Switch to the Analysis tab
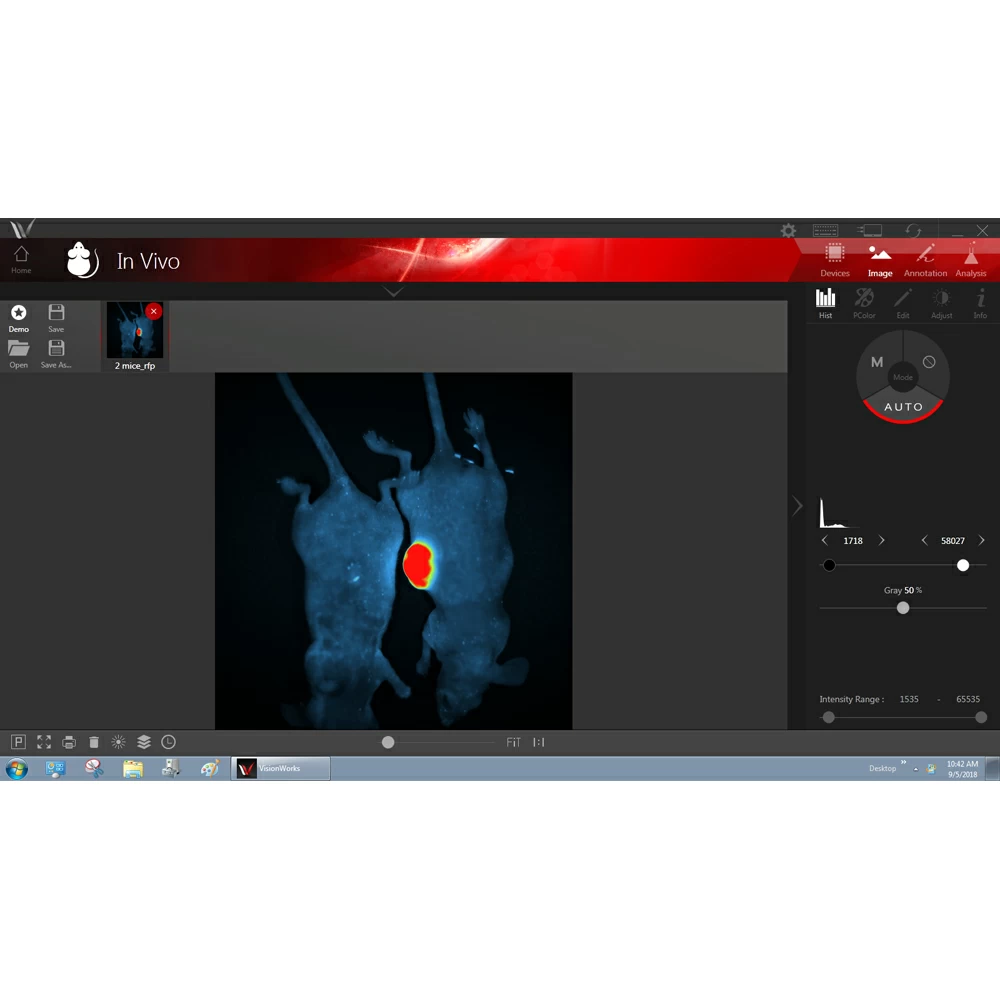This screenshot has width=1000, height=1000. (x=971, y=260)
